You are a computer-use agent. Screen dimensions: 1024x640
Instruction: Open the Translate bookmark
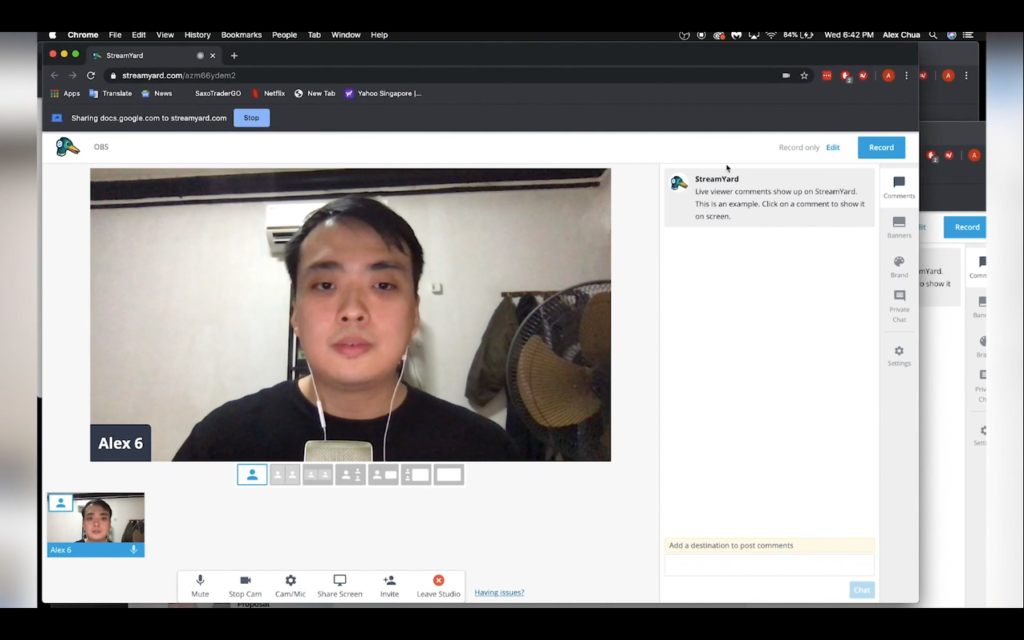(110, 93)
